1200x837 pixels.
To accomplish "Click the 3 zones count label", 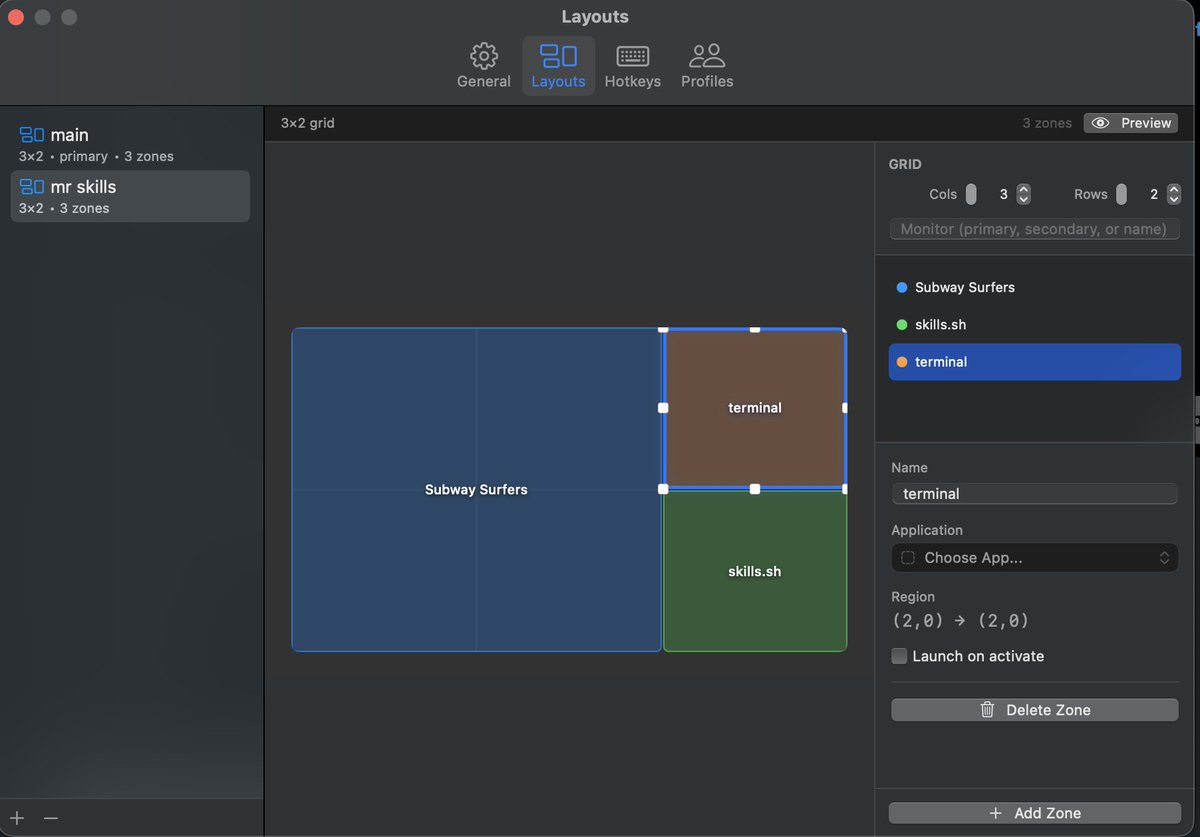I will point(1047,123).
